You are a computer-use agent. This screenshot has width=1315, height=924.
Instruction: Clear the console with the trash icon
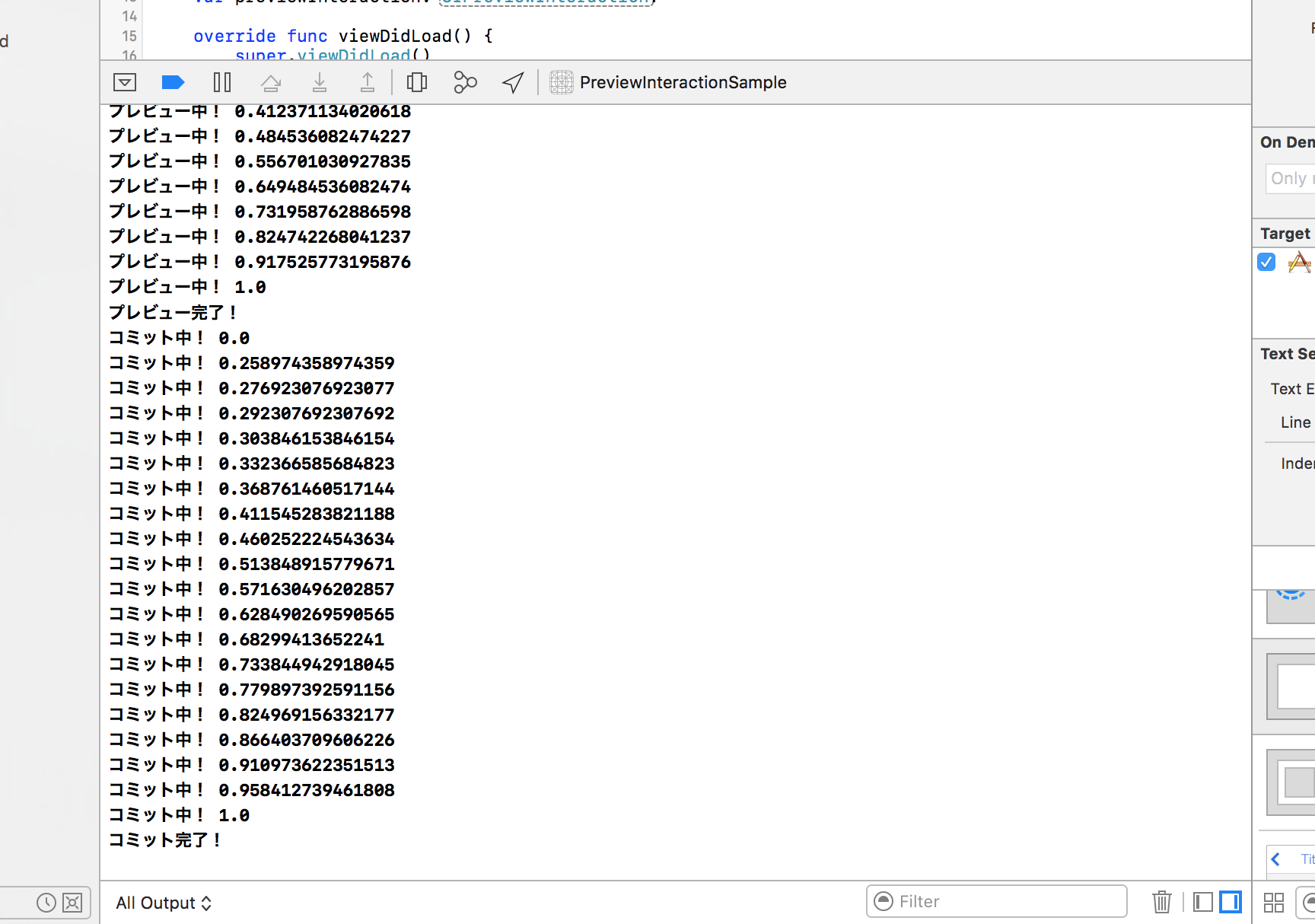tap(1161, 902)
